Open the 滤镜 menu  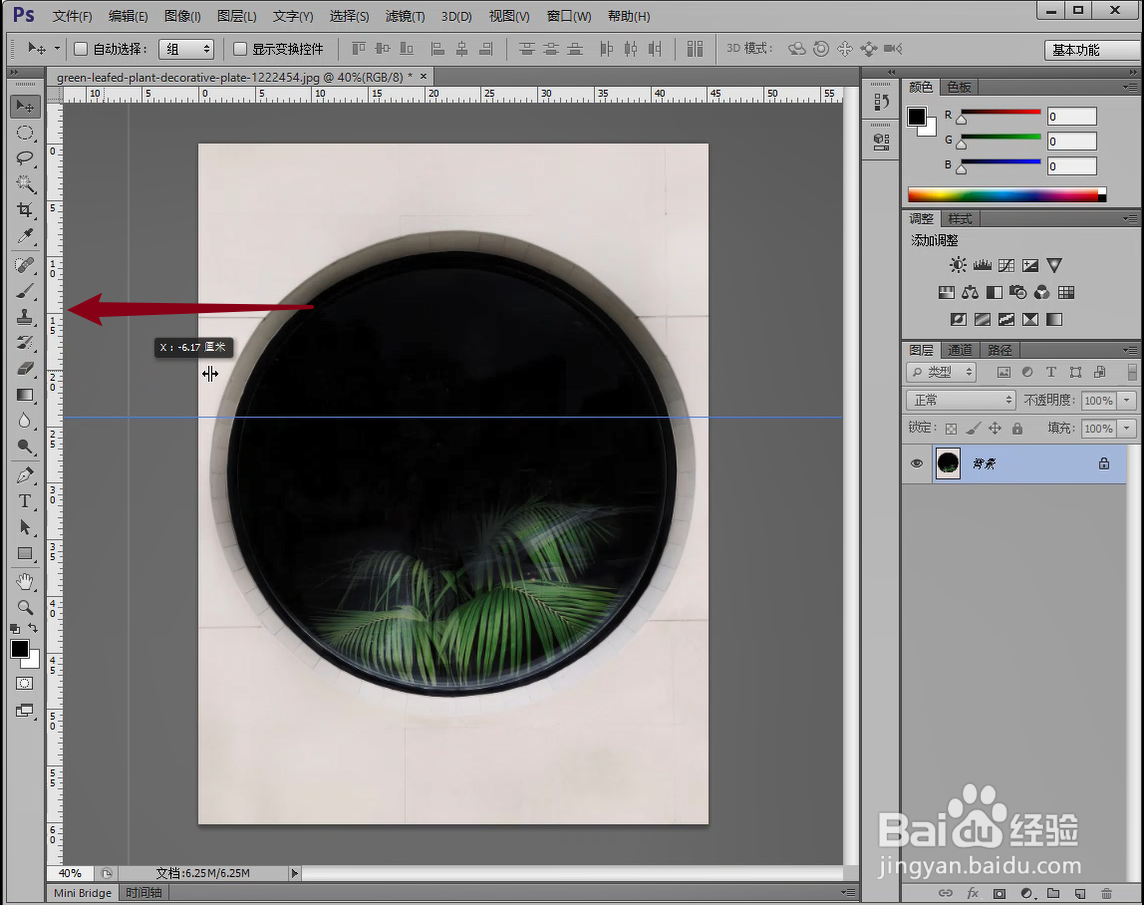(402, 15)
